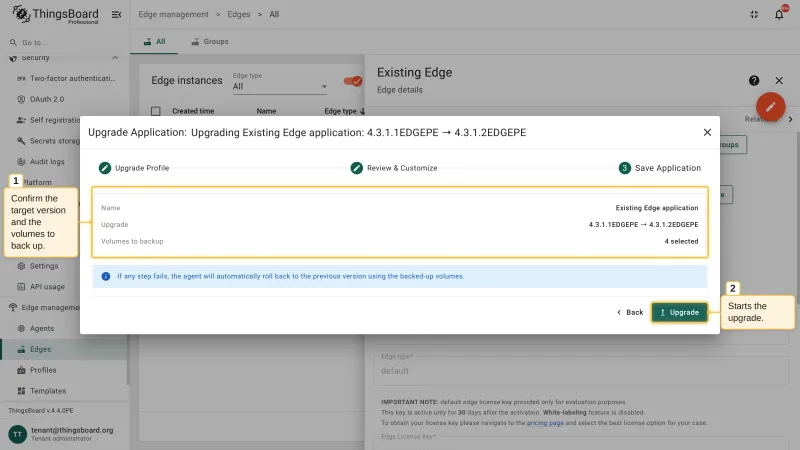Toggle the Edge instances switch
This screenshot has height=450, width=800.
tap(352, 81)
